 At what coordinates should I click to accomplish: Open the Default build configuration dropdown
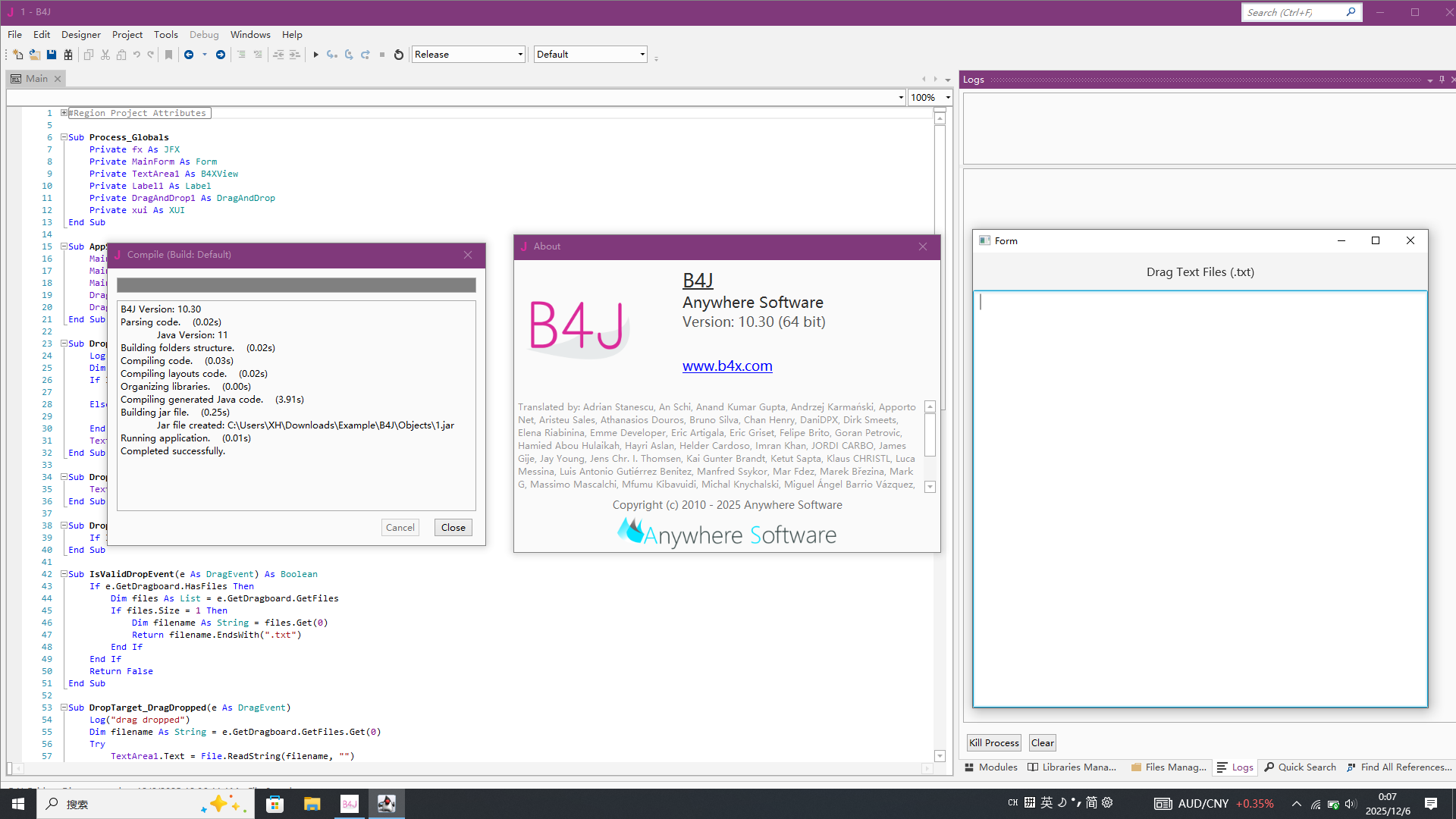[x=642, y=55]
